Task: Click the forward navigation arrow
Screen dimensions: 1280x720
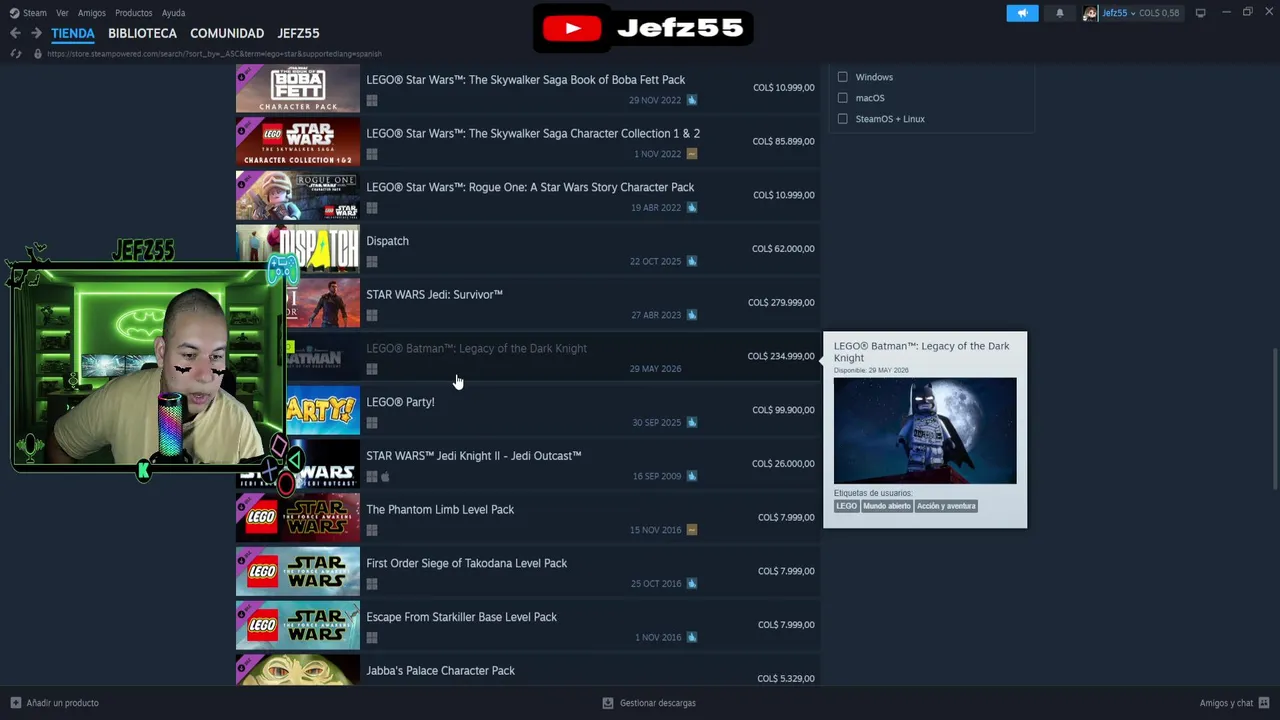Action: 36,33
